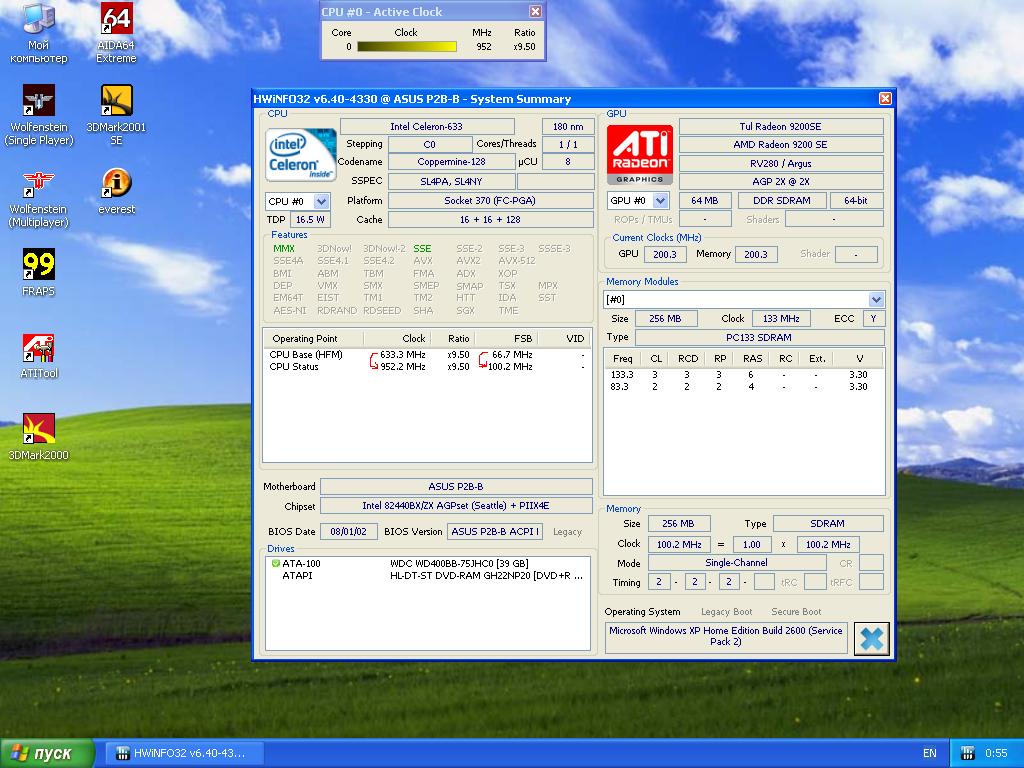Select the 3DMark2000 desktop shortcut
The image size is (1024, 768).
[x=39, y=437]
